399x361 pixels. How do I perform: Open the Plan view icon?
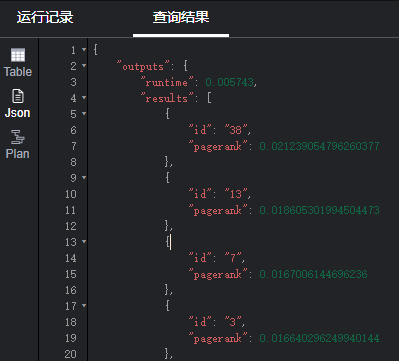click(x=18, y=145)
